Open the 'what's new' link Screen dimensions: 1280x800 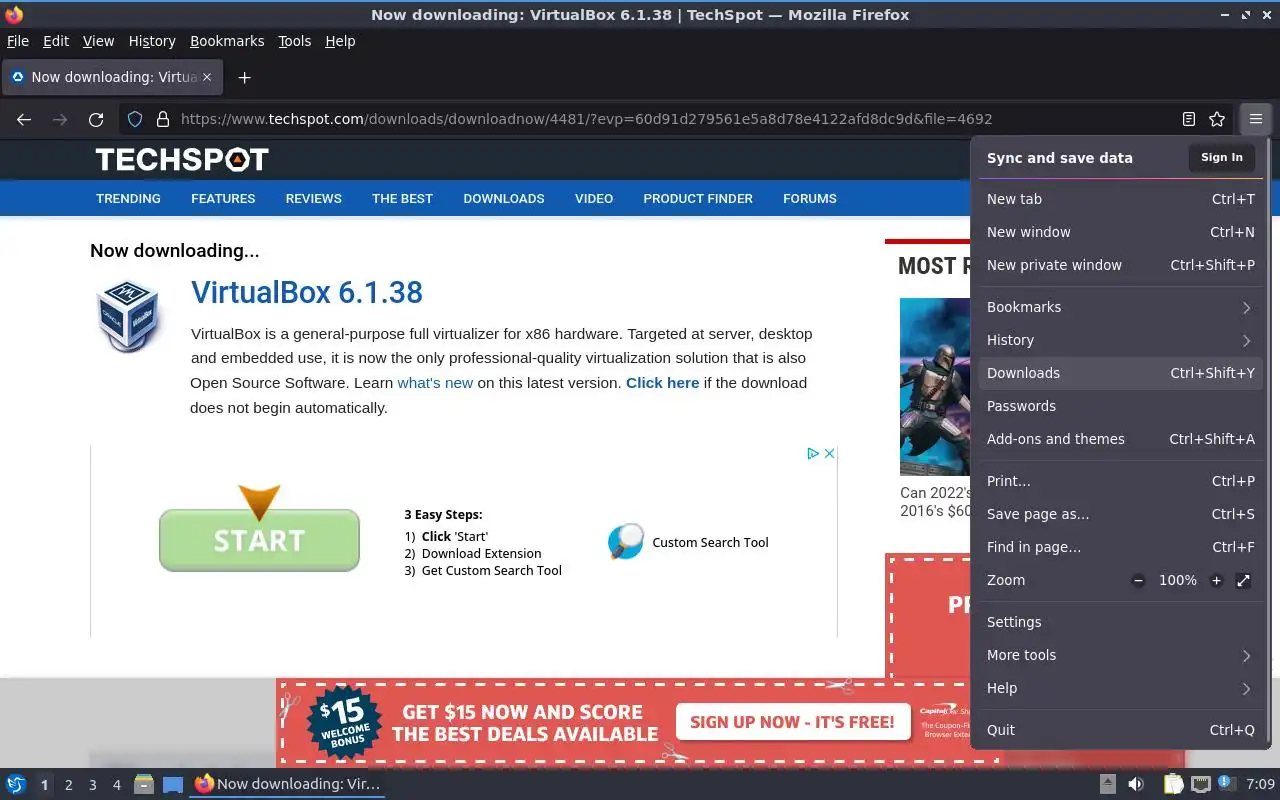coord(435,383)
